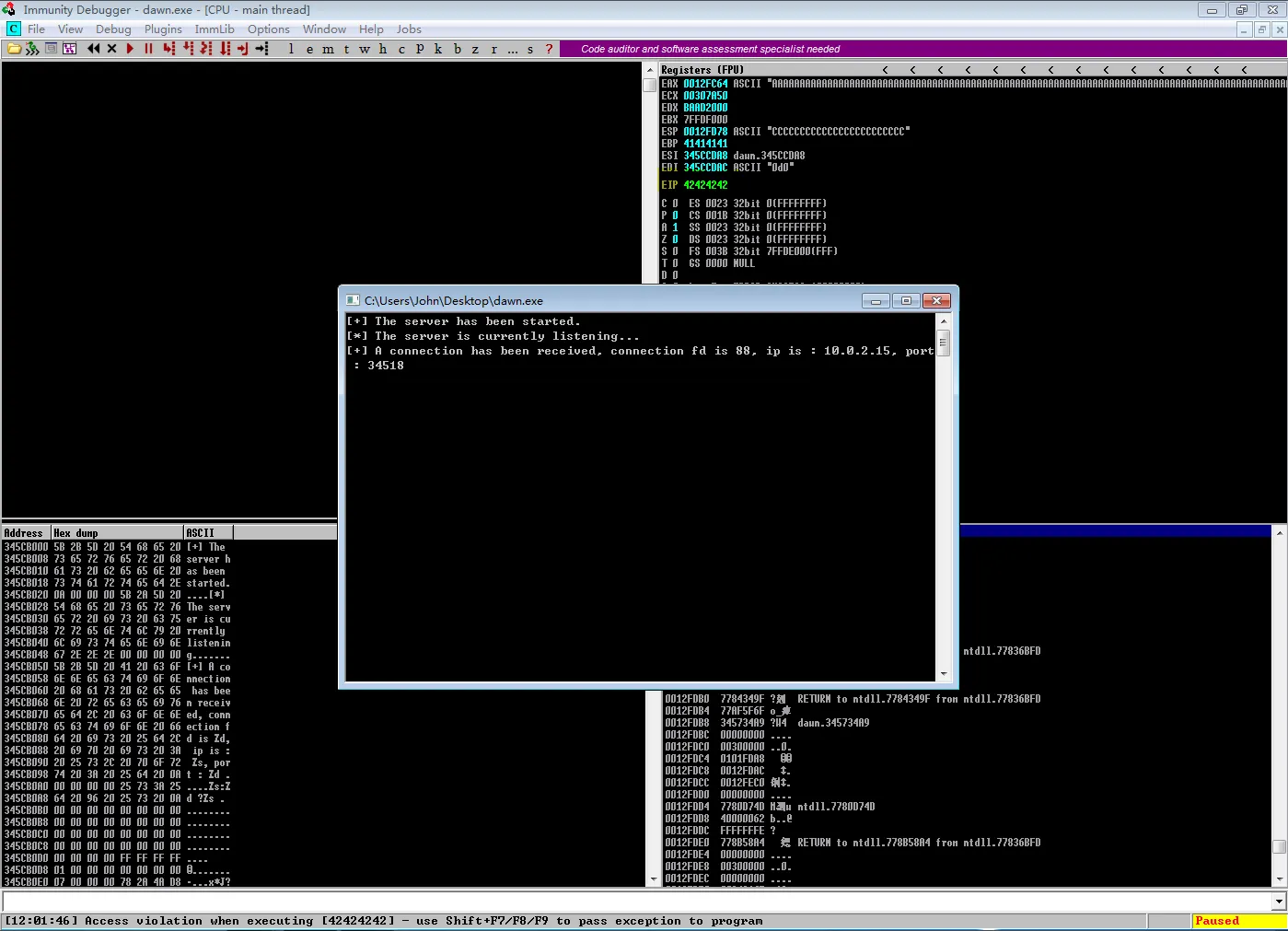The width and height of the screenshot is (1288, 931).
Task: Show Patches with 'P' button
Action: point(420,49)
